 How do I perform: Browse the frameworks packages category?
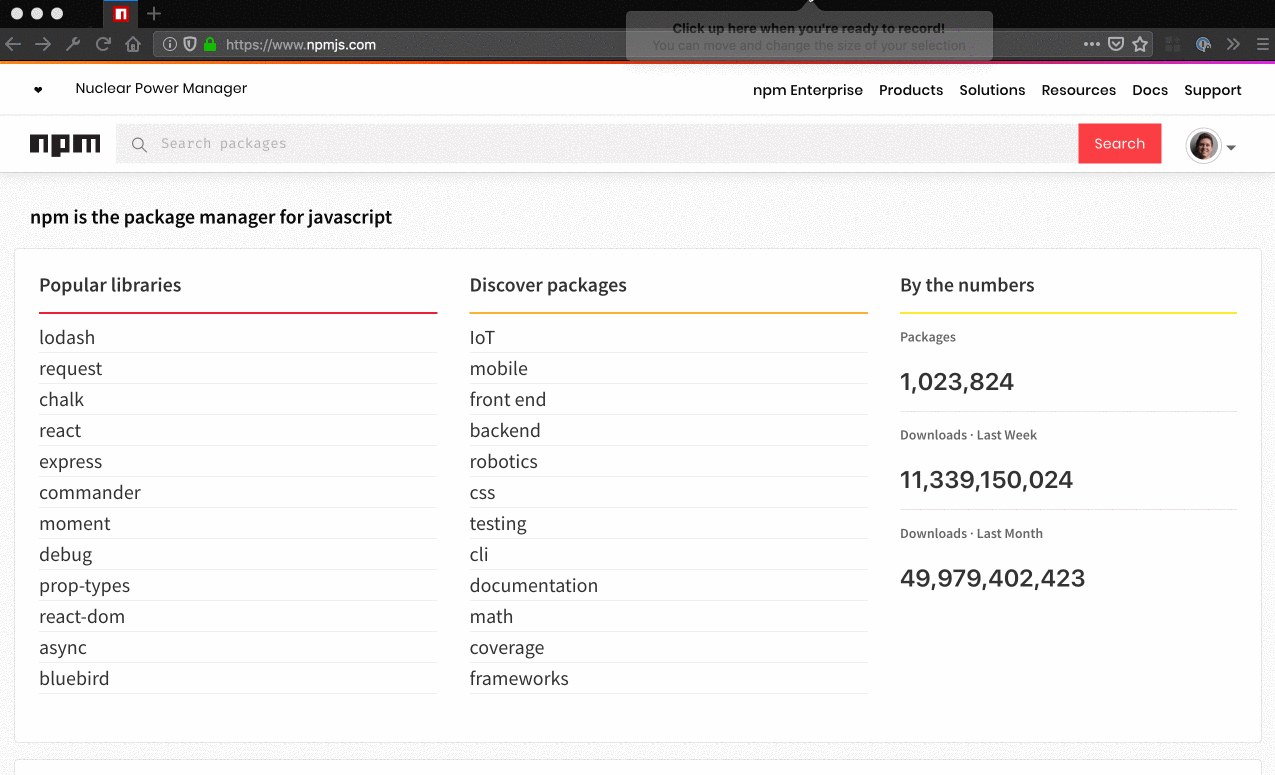tap(519, 679)
